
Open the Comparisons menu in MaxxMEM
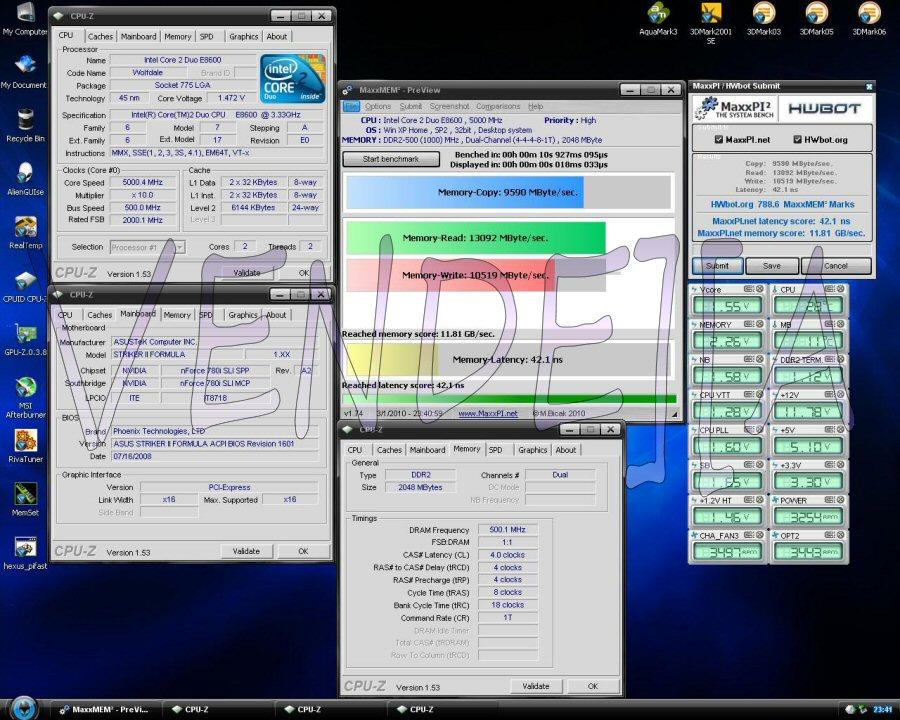click(498, 106)
